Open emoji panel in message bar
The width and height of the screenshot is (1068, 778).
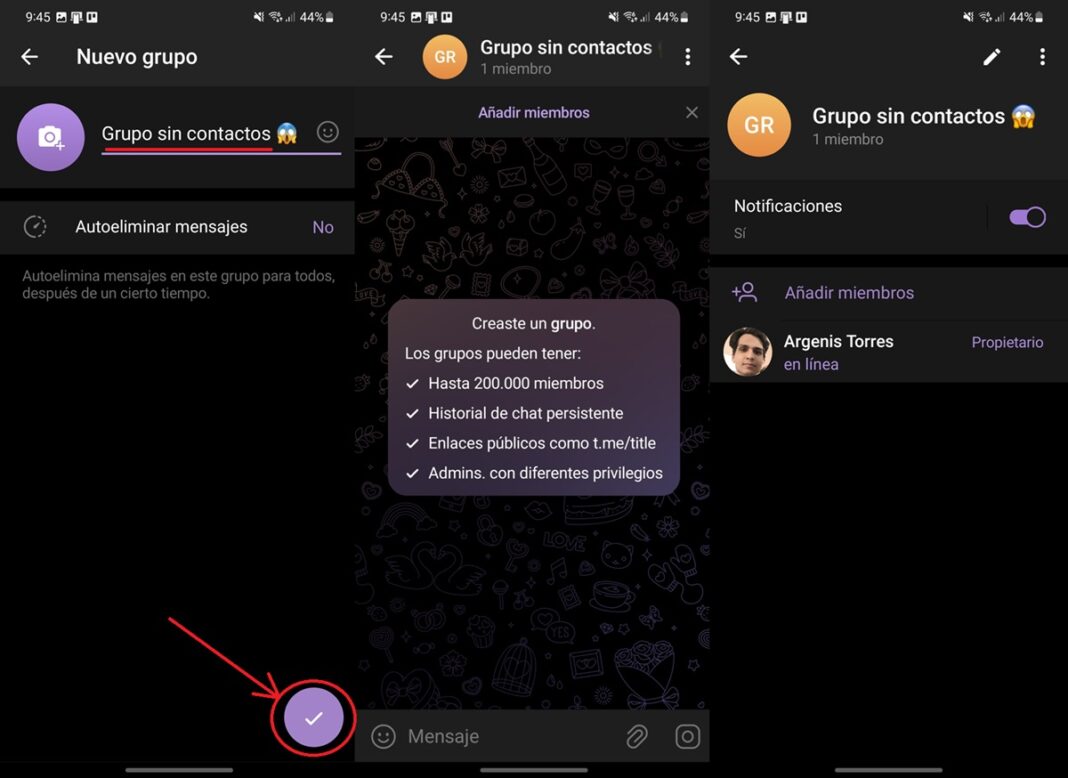pyautogui.click(x=383, y=736)
